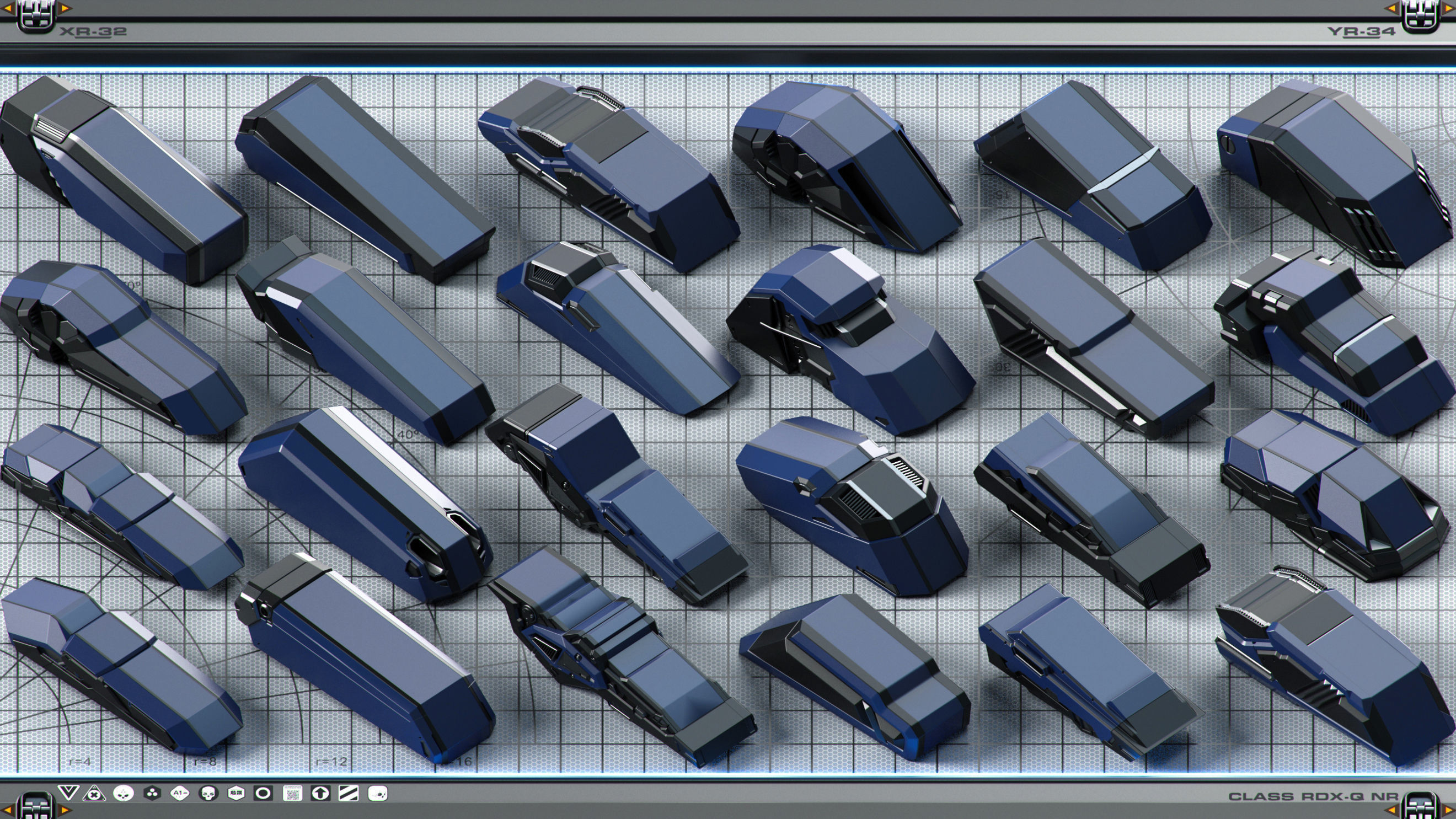Open the XR-32 label
The height and width of the screenshot is (819, 1456).
click(x=93, y=31)
